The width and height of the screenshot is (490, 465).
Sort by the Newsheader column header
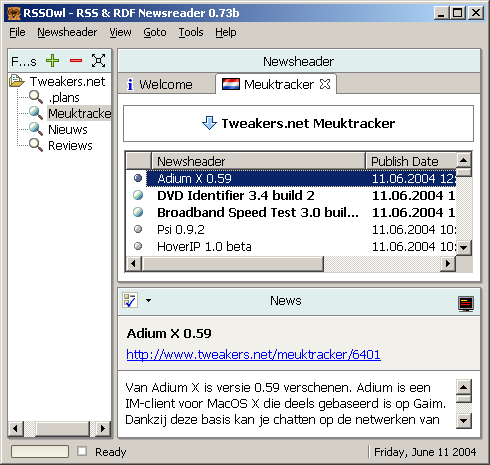point(258,161)
